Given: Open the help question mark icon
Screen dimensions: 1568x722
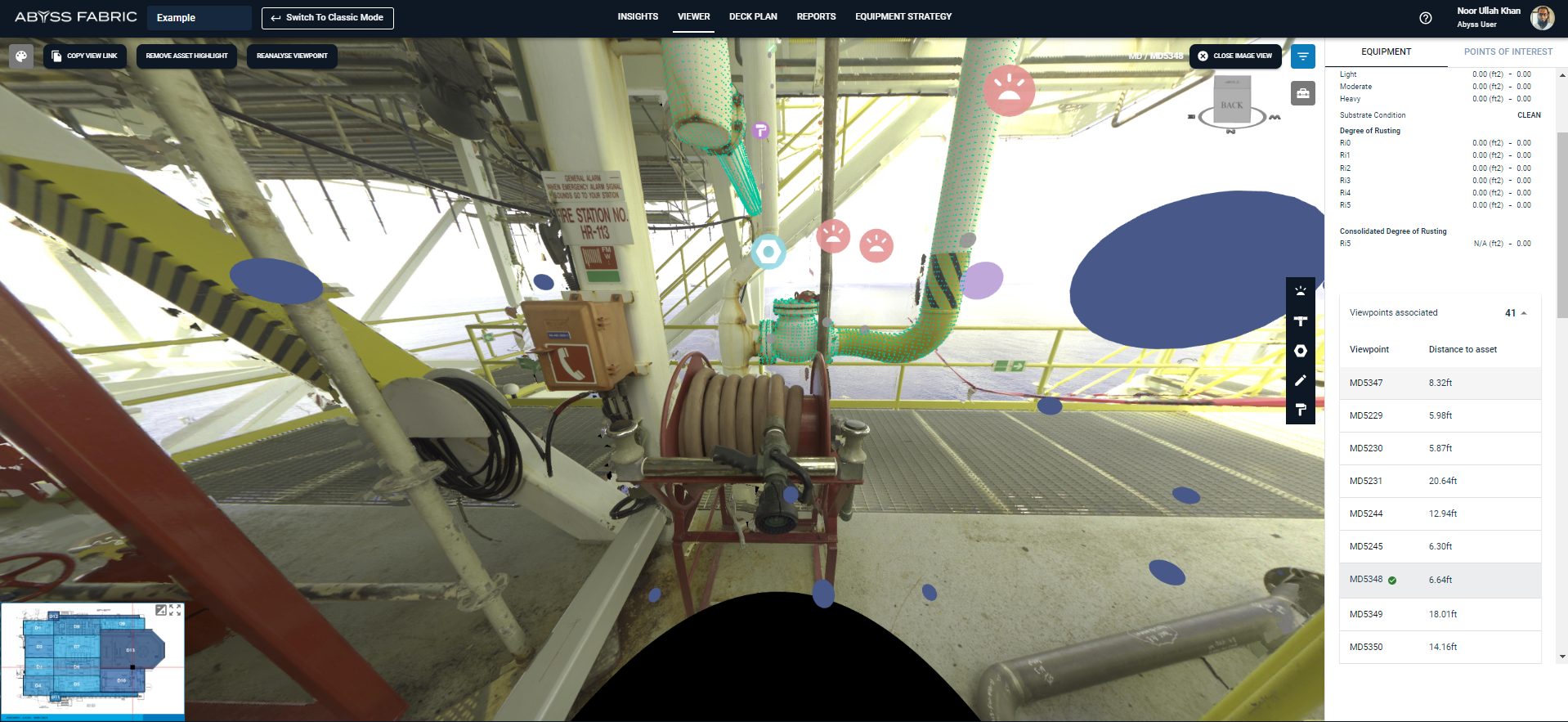Looking at the screenshot, I should (x=1425, y=18).
